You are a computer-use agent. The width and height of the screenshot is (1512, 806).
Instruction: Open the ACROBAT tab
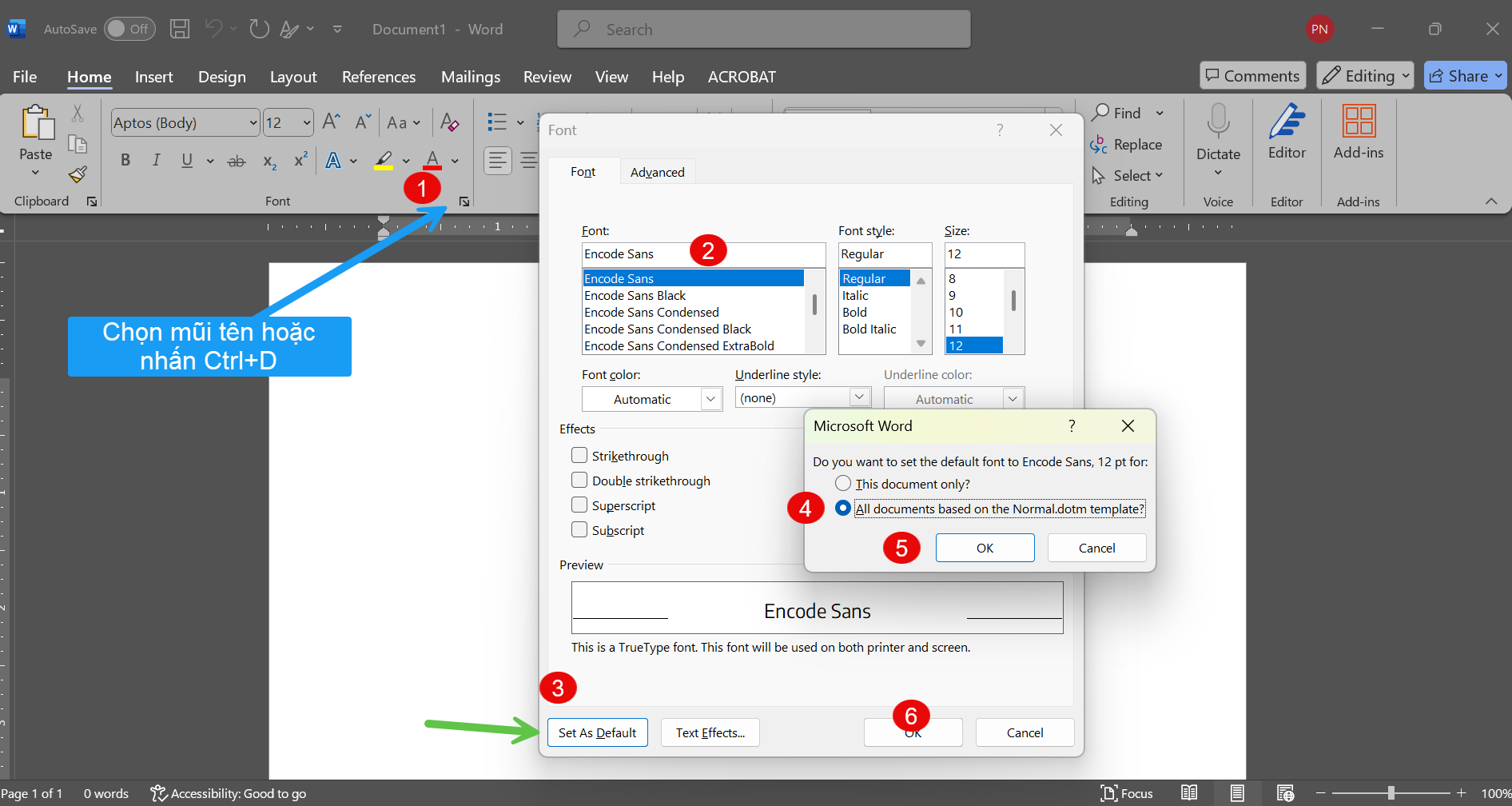[x=742, y=77]
